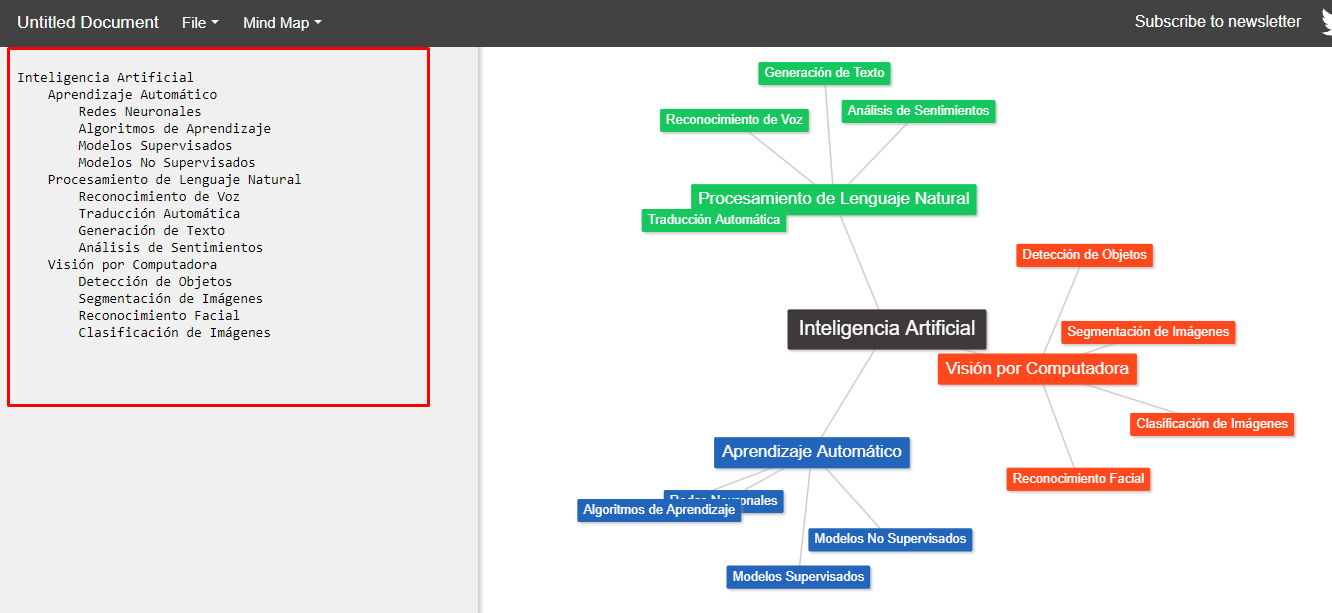Open the File dropdown menu
Image resolution: width=1332 pixels, height=613 pixels.
[x=200, y=22]
